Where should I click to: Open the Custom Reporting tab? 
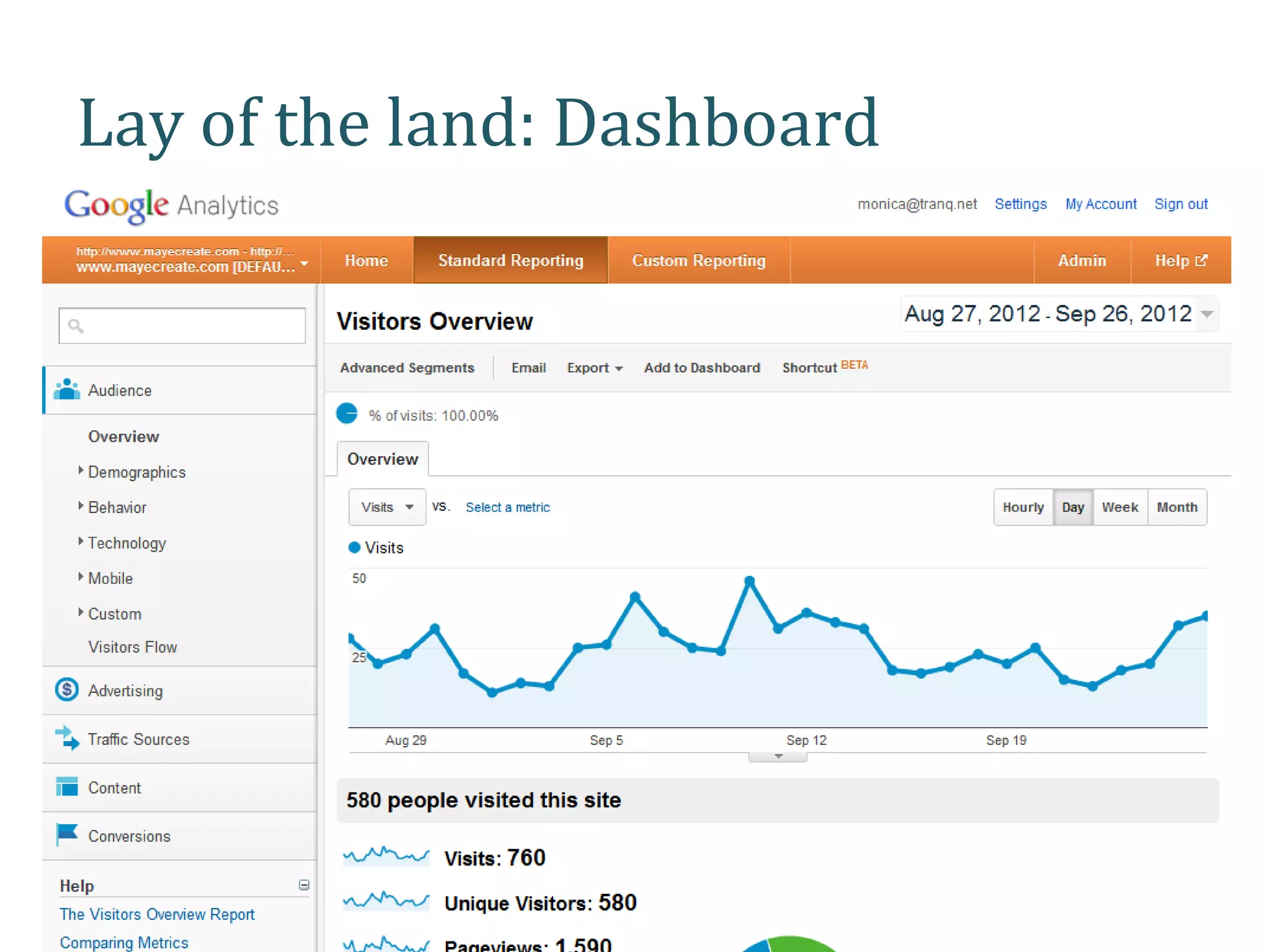coord(699,260)
